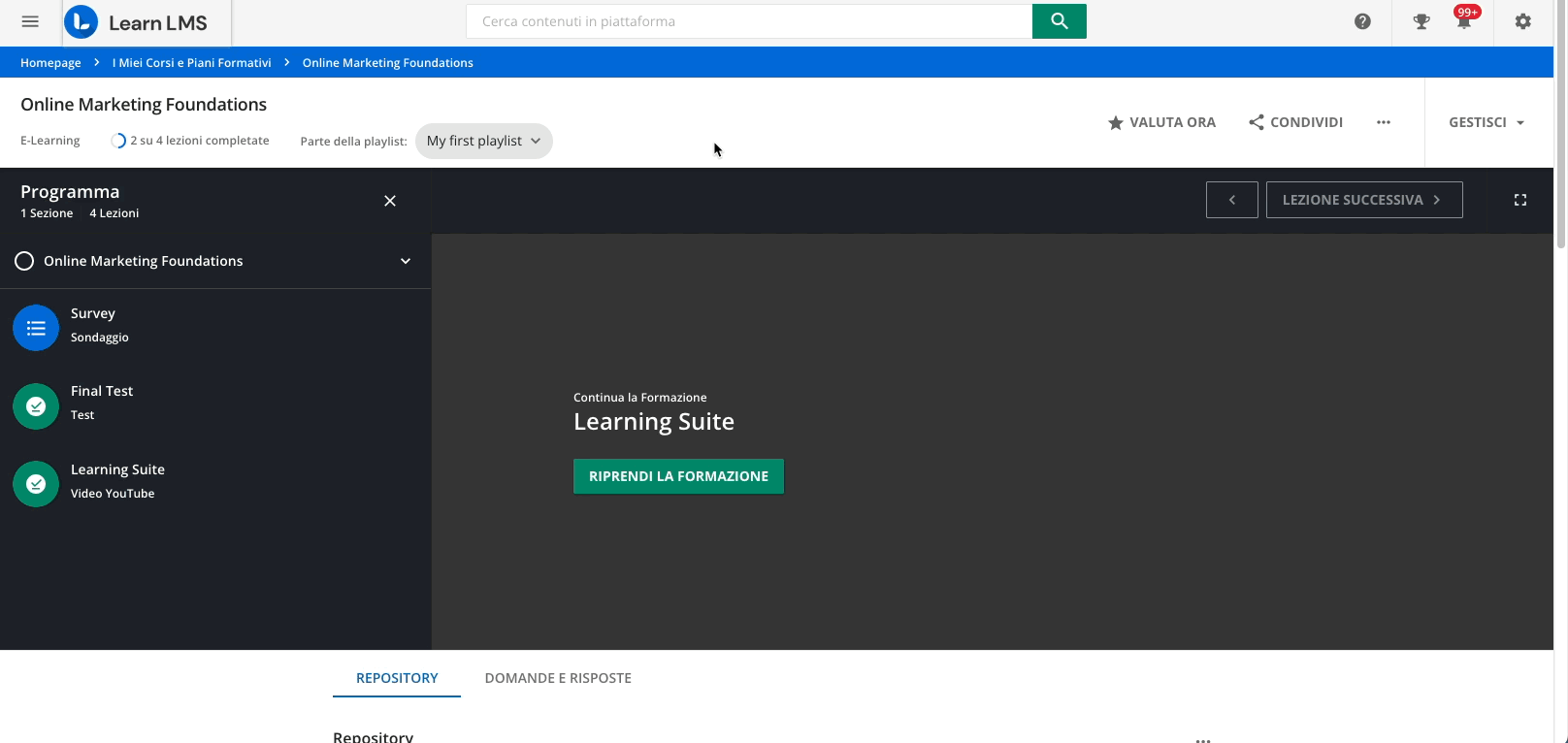This screenshot has width=1568, height=743.
Task: Collapse the Online Marketing Foundations section chevron
Action: [406, 261]
